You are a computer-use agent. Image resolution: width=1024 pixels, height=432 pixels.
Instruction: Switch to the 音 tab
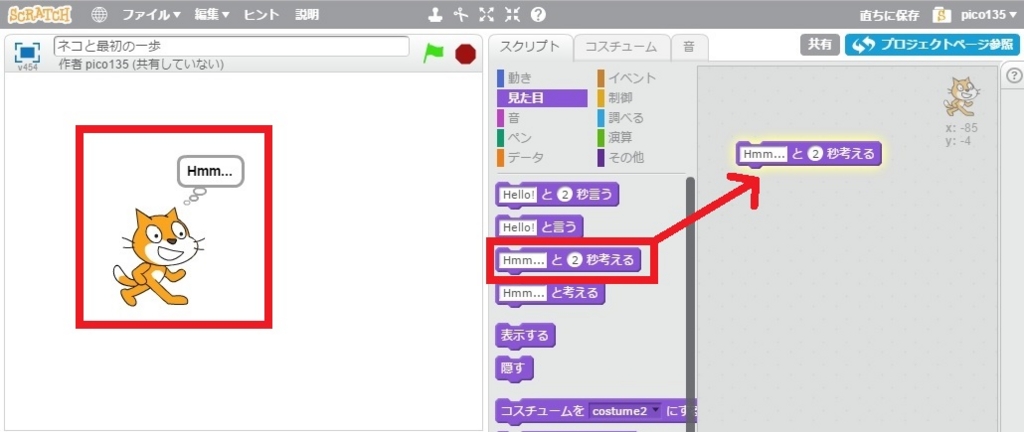pos(689,47)
